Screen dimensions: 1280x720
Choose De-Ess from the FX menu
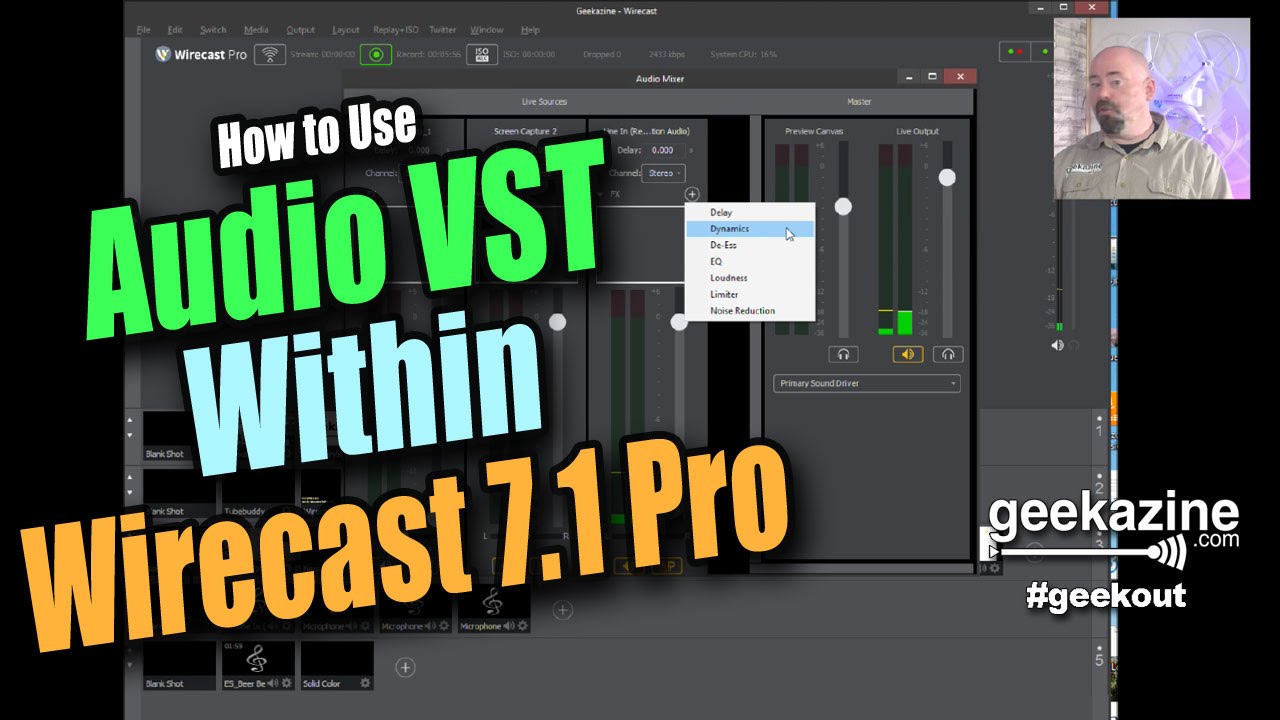pyautogui.click(x=749, y=245)
